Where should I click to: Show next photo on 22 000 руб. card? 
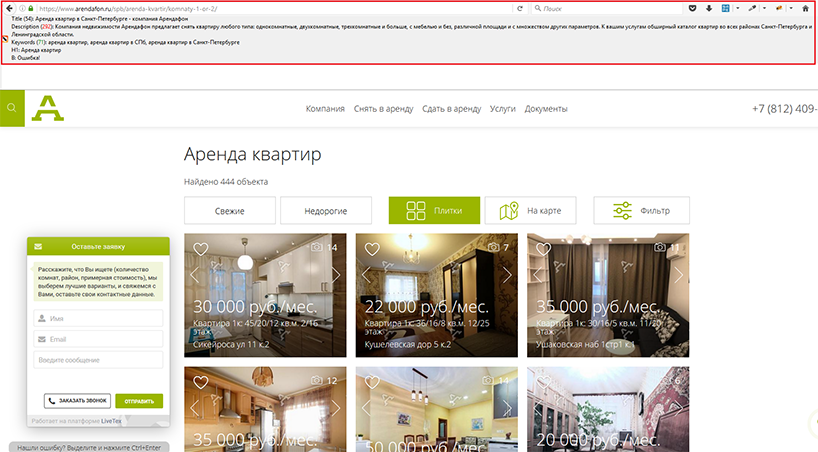point(507,275)
